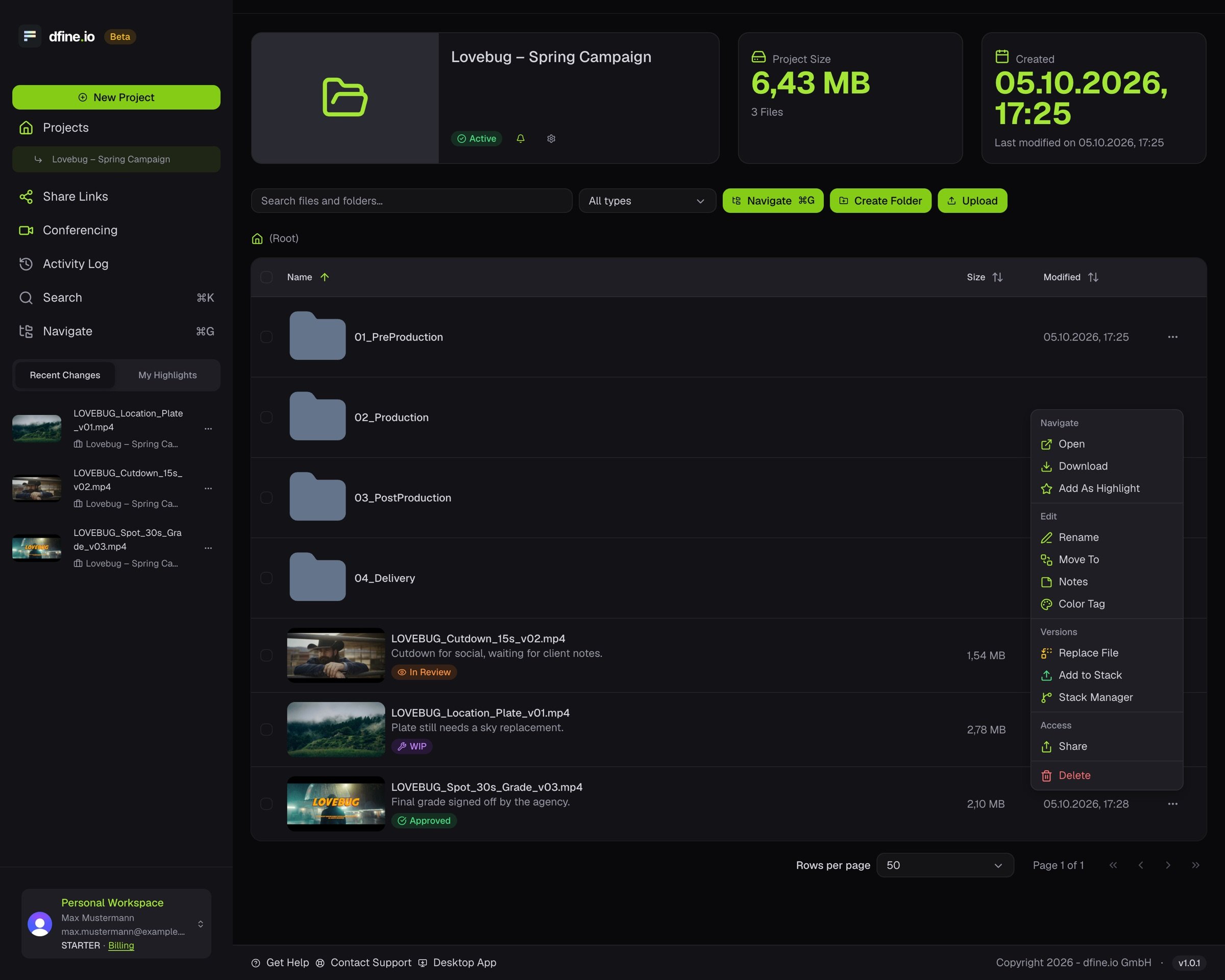The image size is (1225, 980).
Task: Select the LOVEBUG_Spot_30s_Grade_v03.mp4 checkbox
Action: pos(266,804)
